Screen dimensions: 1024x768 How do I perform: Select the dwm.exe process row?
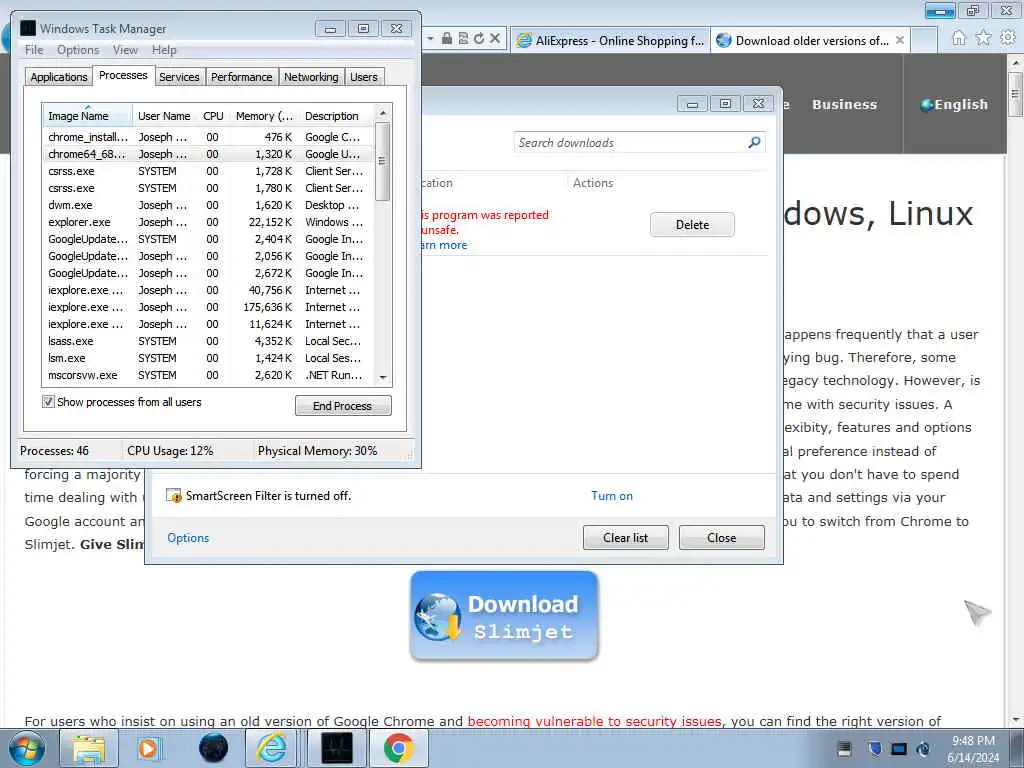[209, 205]
